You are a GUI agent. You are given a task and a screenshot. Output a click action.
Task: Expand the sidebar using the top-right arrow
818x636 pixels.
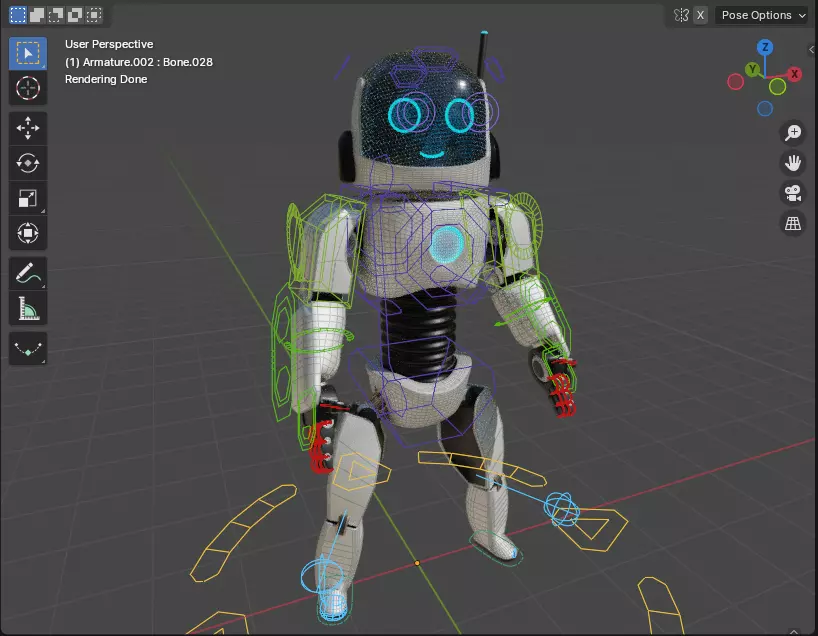pos(812,50)
